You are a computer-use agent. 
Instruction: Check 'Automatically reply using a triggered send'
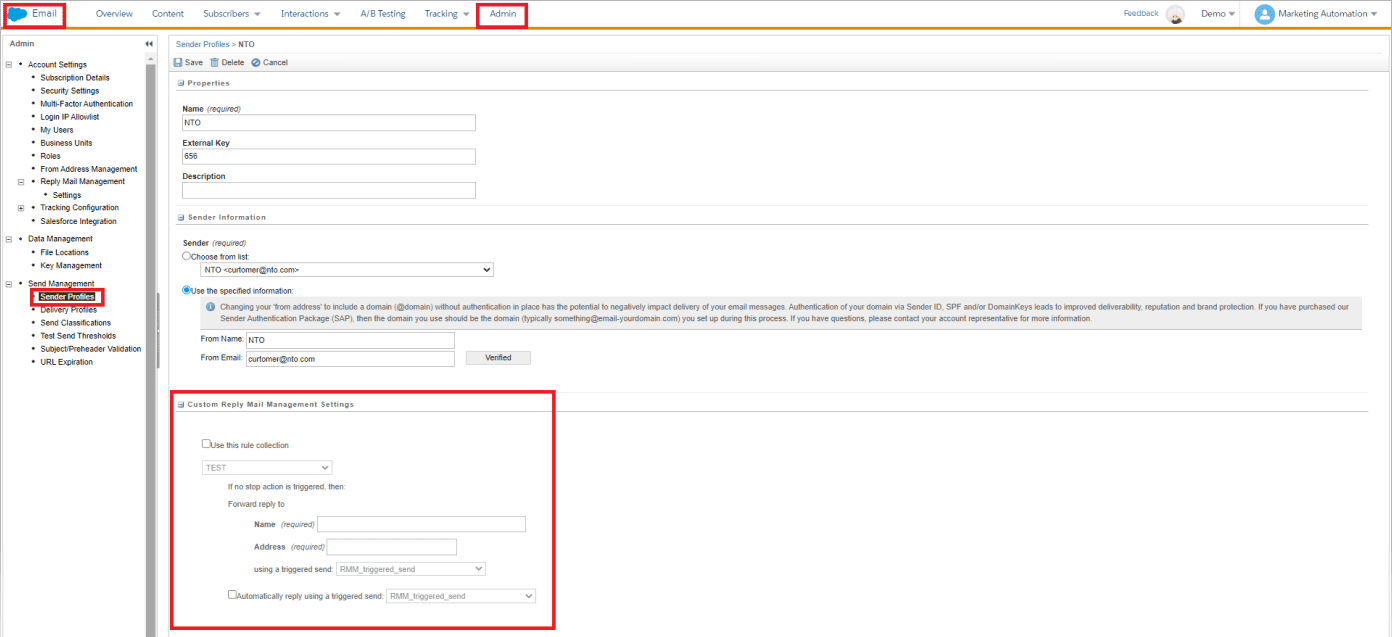pos(233,594)
